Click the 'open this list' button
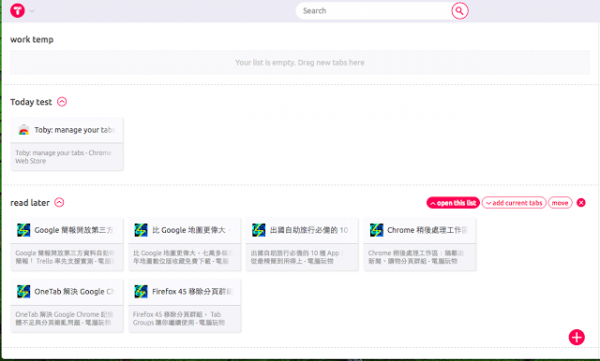 453,203
